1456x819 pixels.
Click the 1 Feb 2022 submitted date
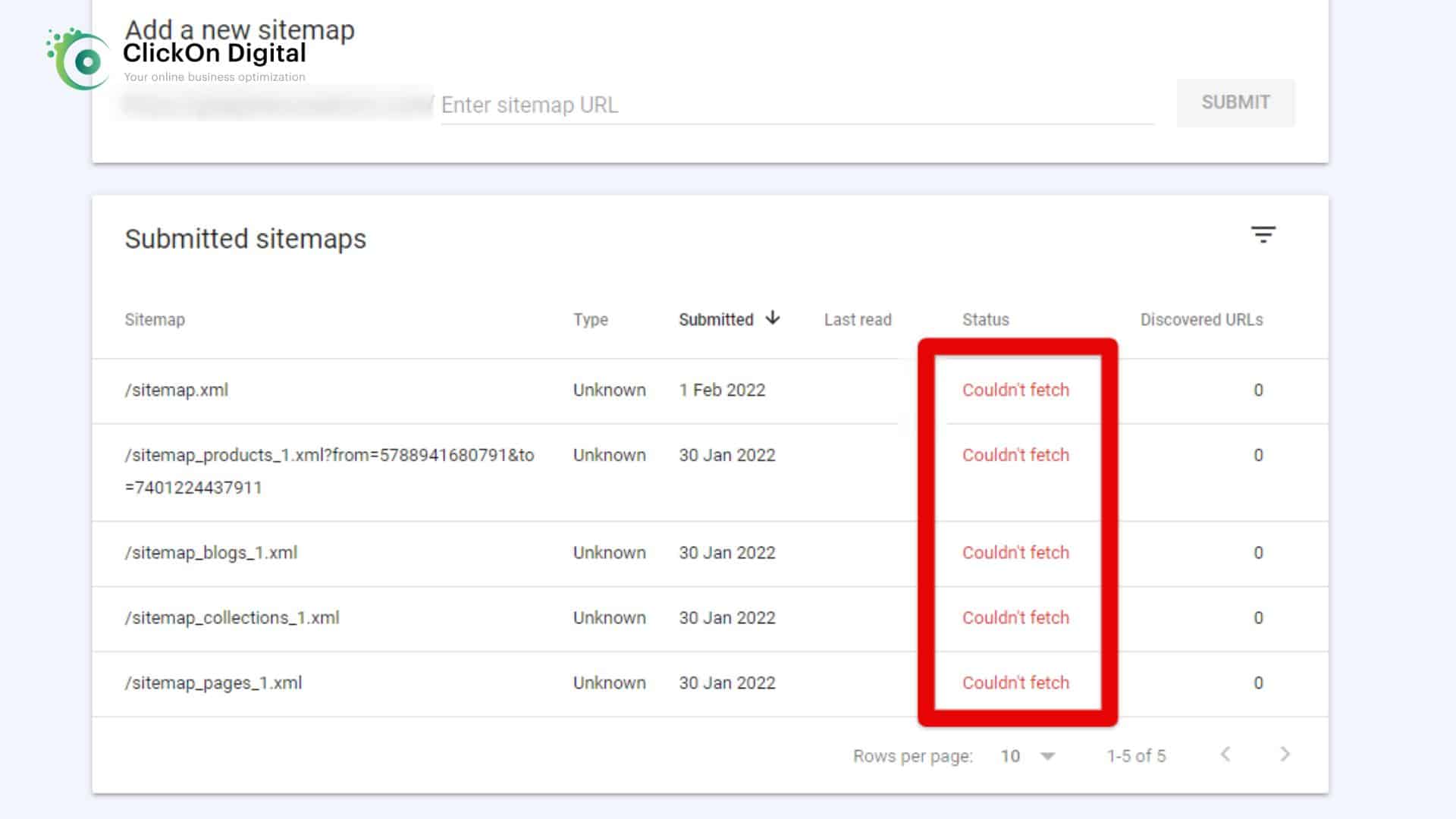722,390
